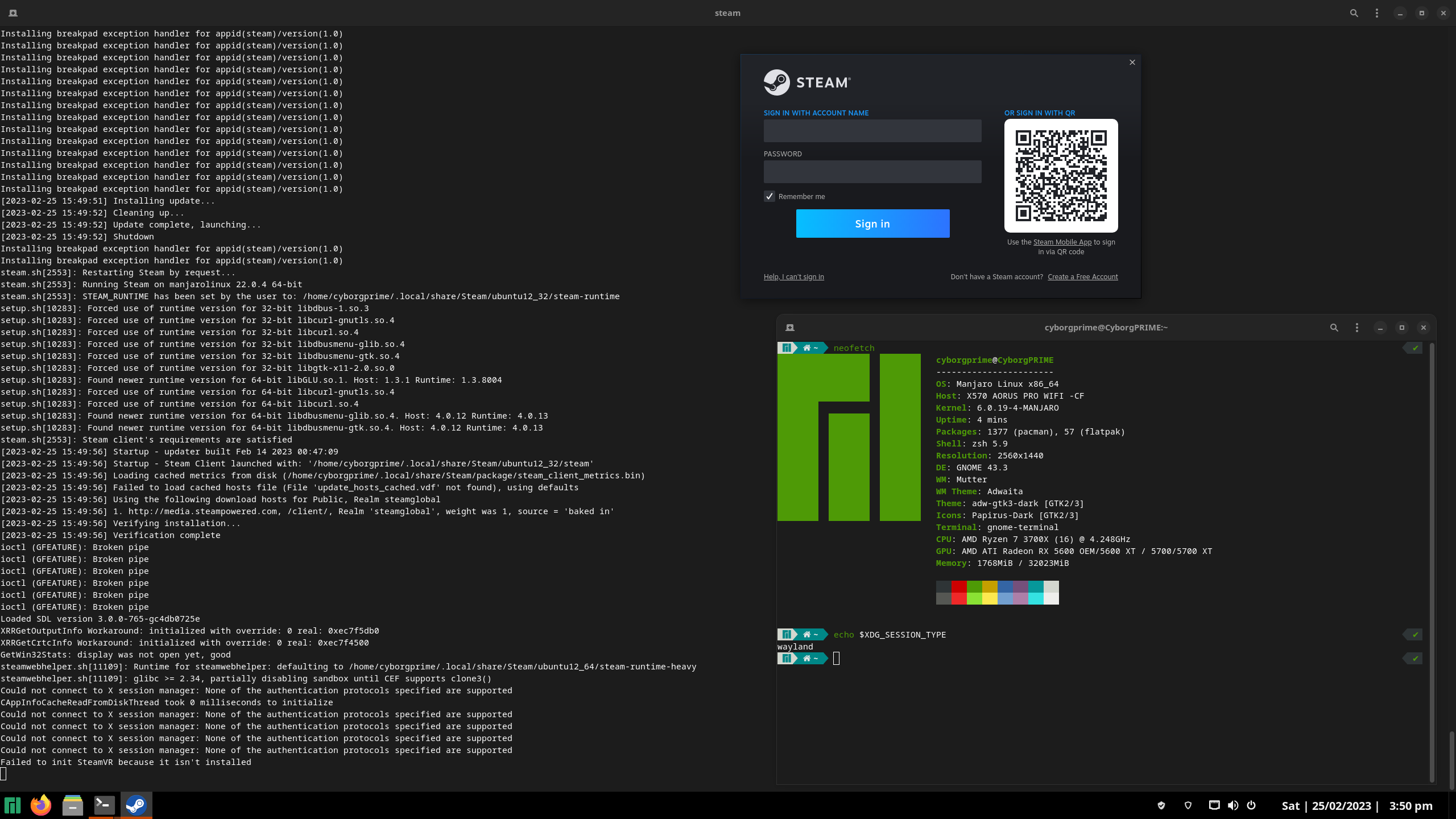Click the security shield check tray icon

coord(1161,805)
